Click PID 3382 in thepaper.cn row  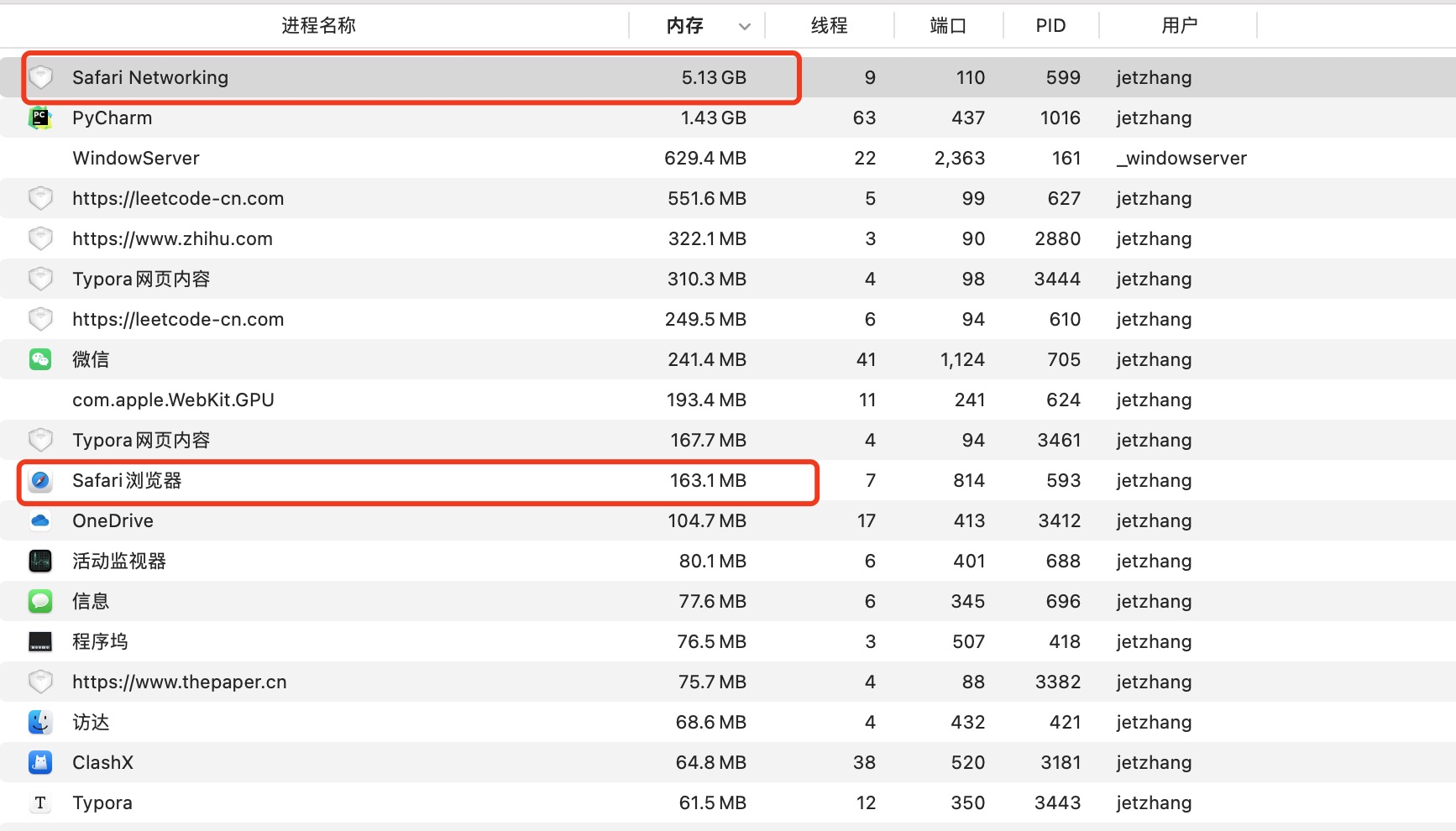click(1058, 682)
